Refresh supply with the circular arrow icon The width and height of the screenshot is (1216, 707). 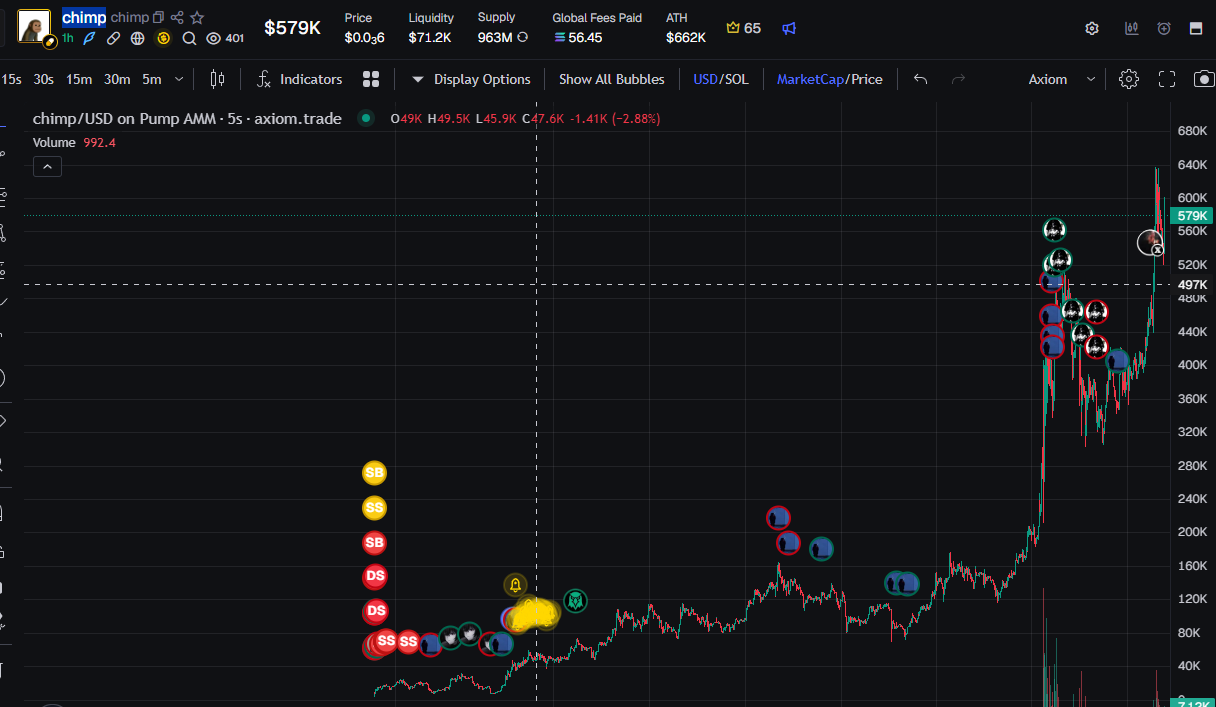click(x=522, y=38)
